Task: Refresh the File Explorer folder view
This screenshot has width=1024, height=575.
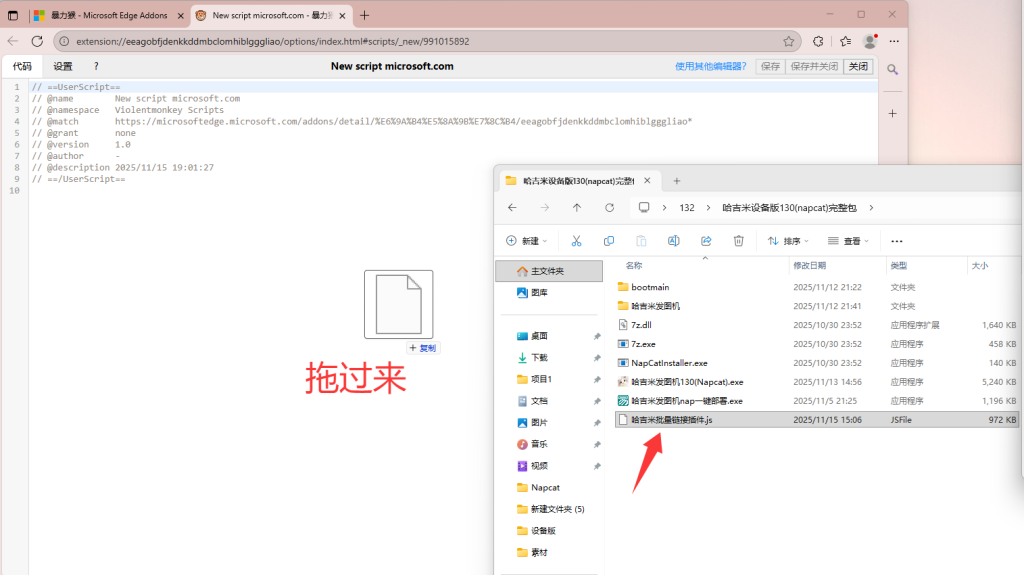Action: pyautogui.click(x=609, y=208)
